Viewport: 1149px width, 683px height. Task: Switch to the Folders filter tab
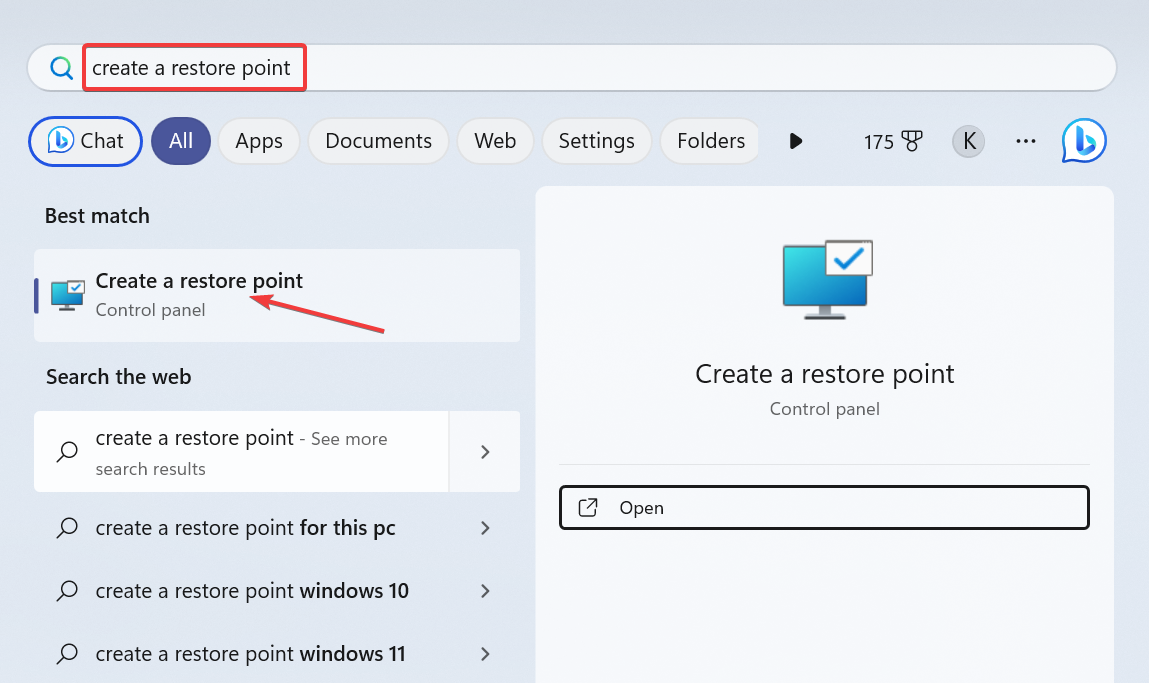[x=710, y=141]
